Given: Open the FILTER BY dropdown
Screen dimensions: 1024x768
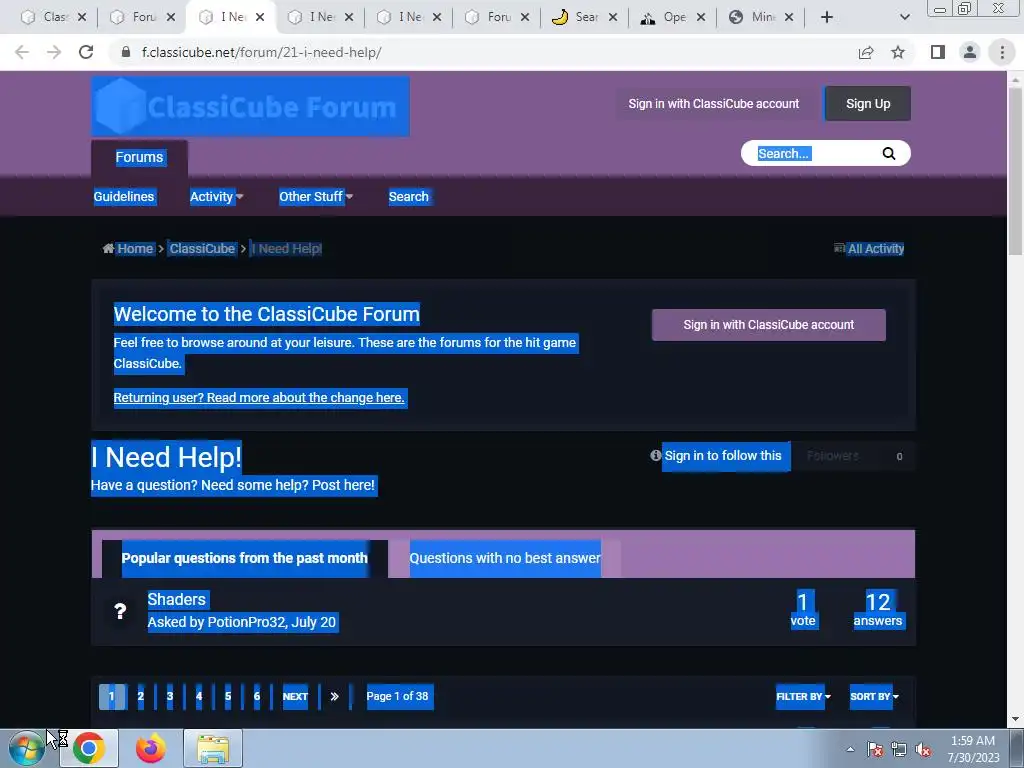Looking at the screenshot, I should click(x=803, y=696).
